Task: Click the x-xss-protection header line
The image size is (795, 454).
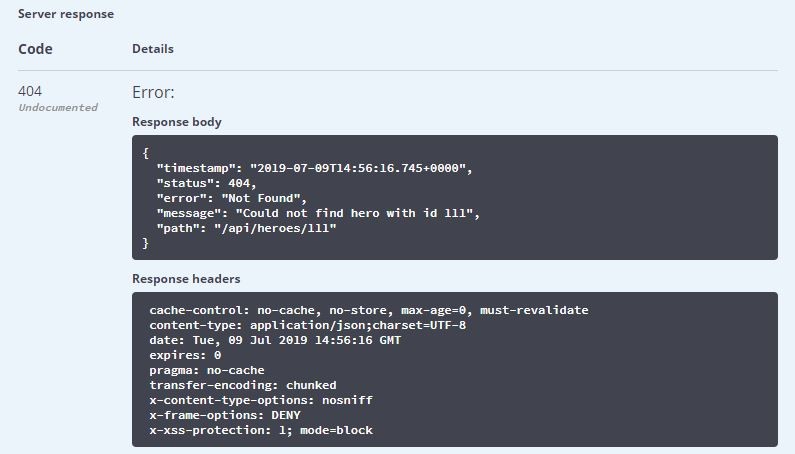Action: [261, 430]
